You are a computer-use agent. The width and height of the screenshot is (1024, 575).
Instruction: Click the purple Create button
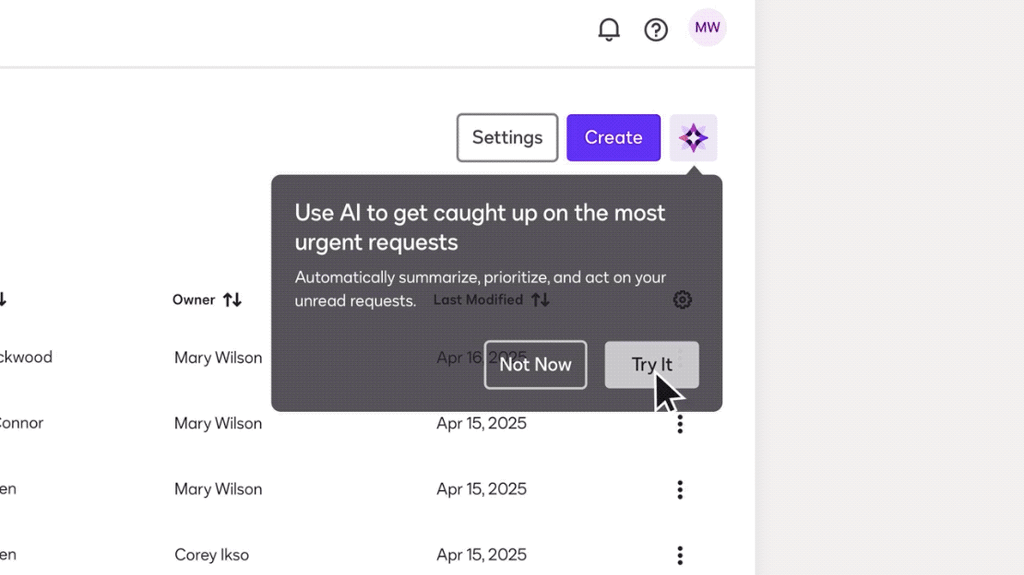point(613,138)
